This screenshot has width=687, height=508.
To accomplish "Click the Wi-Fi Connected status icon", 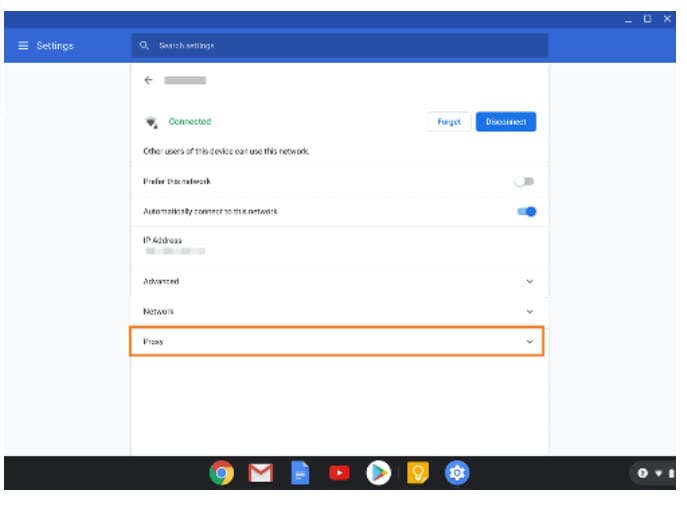I will tap(152, 122).
